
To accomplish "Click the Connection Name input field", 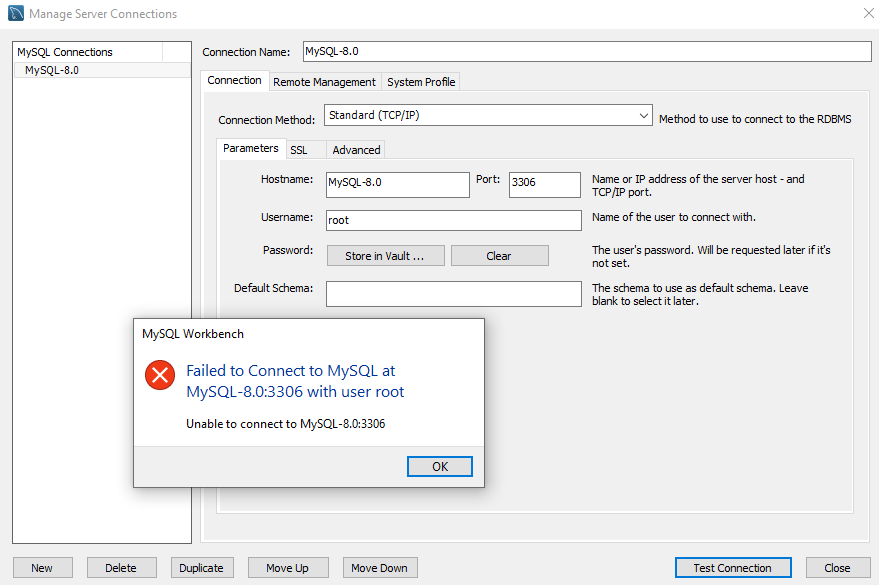I will click(x=585, y=52).
